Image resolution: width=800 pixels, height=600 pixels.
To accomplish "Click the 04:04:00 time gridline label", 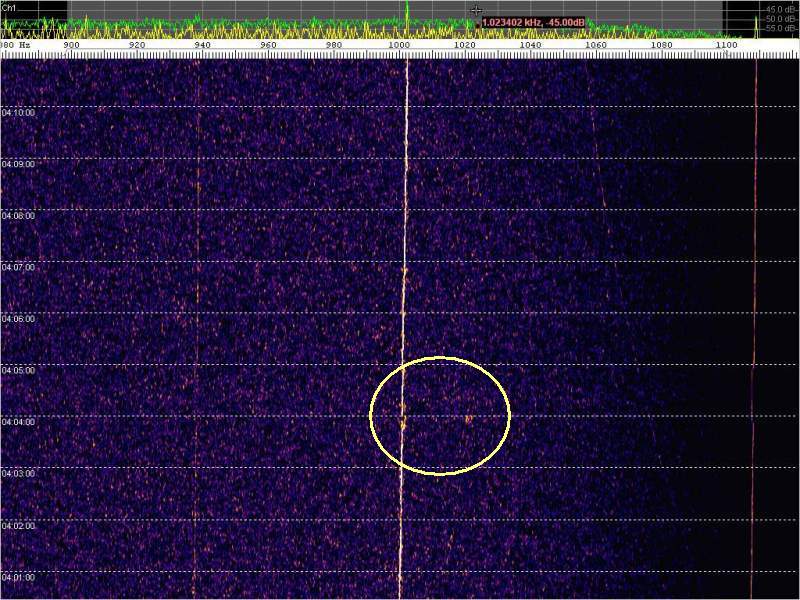I will pyautogui.click(x=19, y=422).
